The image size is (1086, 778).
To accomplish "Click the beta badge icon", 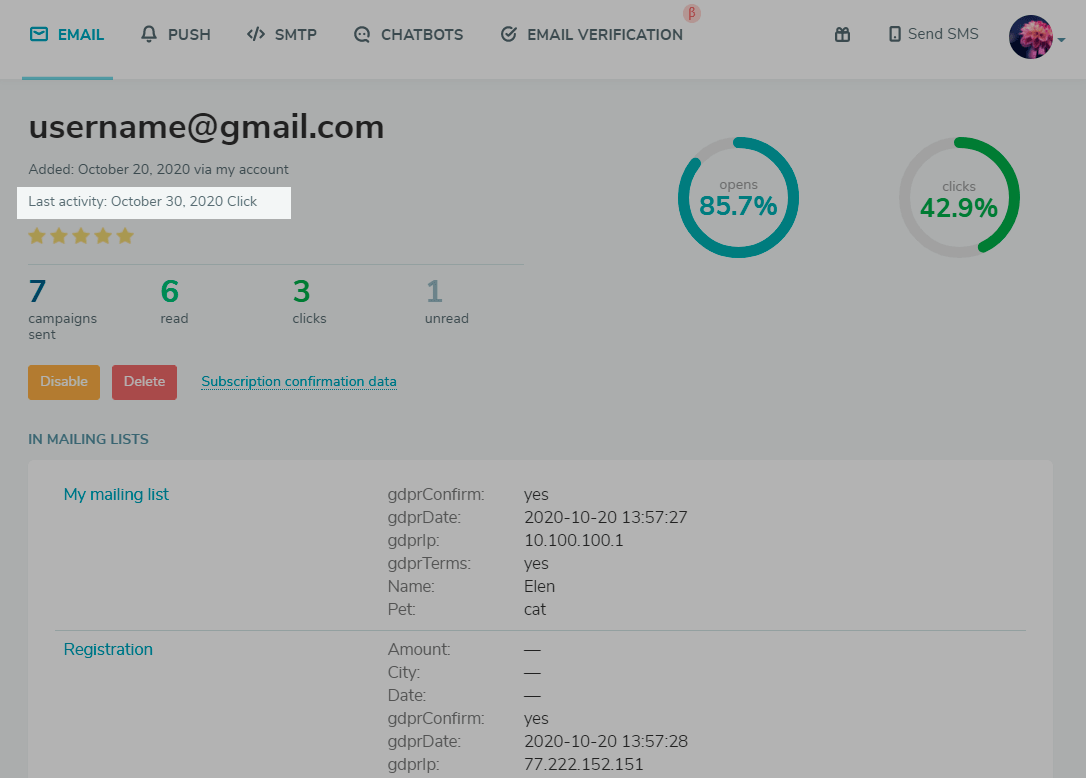I will (x=691, y=13).
